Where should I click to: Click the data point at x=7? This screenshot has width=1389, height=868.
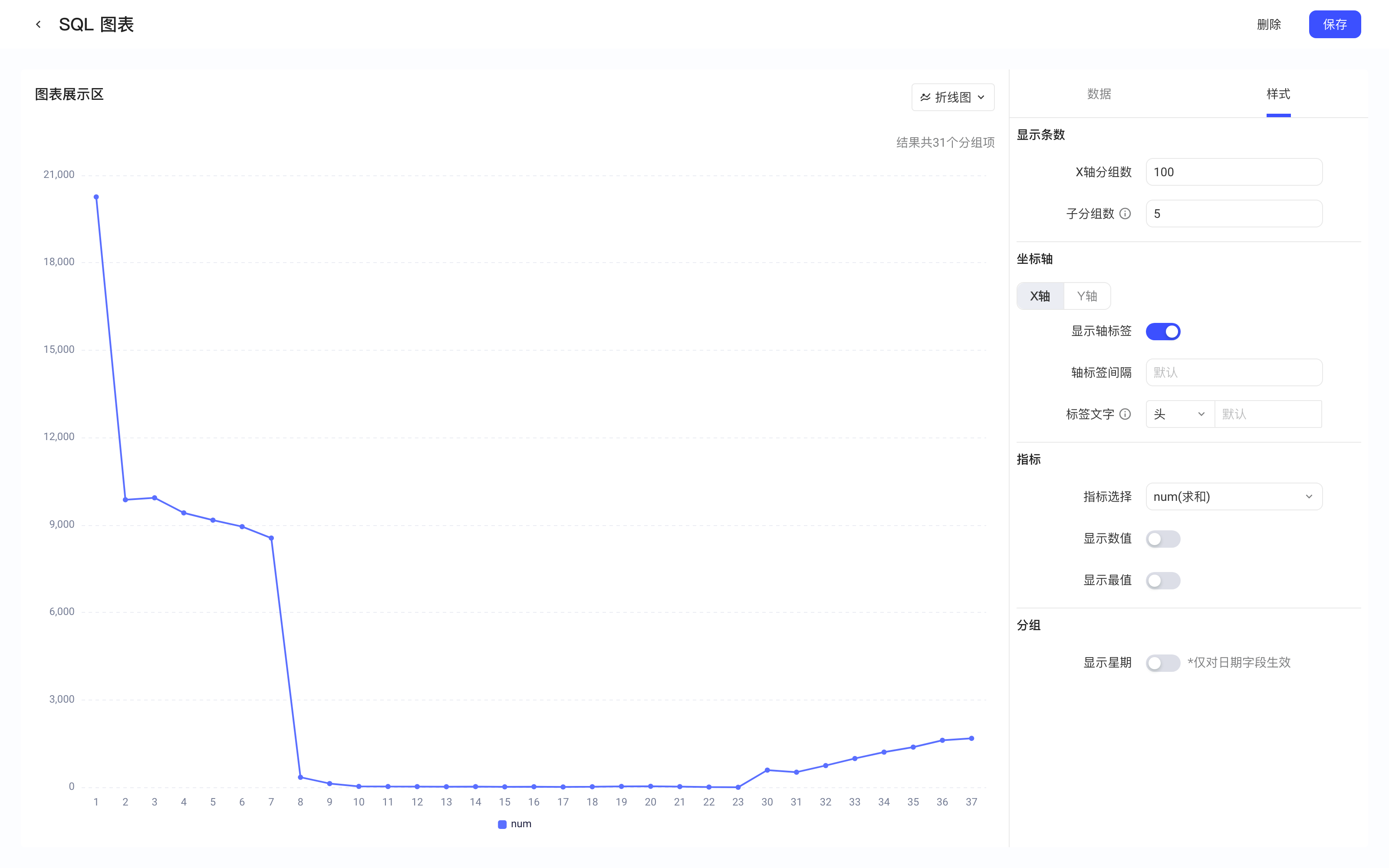coord(271,538)
